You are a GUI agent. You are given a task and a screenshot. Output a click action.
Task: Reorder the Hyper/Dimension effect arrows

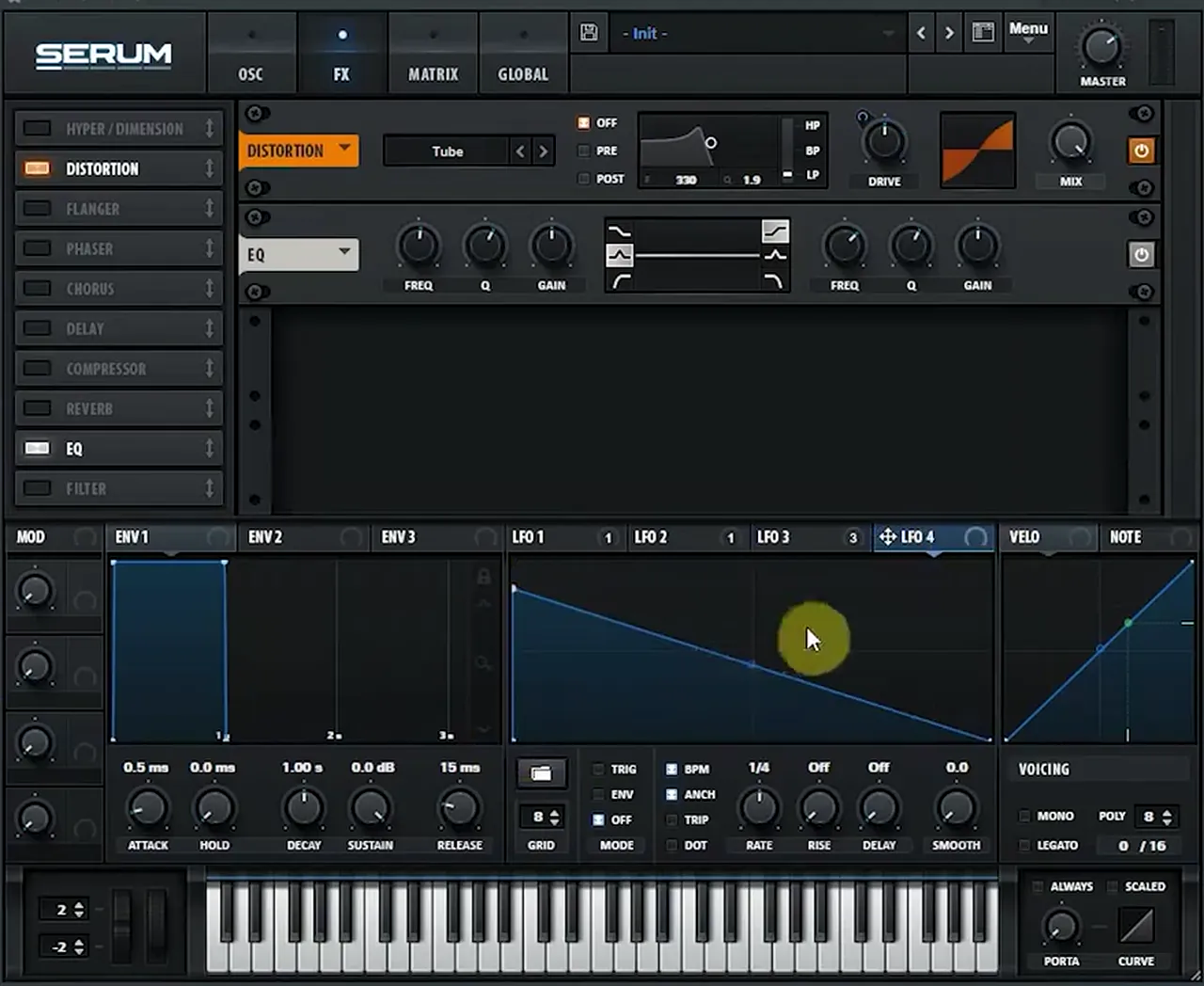pos(210,128)
